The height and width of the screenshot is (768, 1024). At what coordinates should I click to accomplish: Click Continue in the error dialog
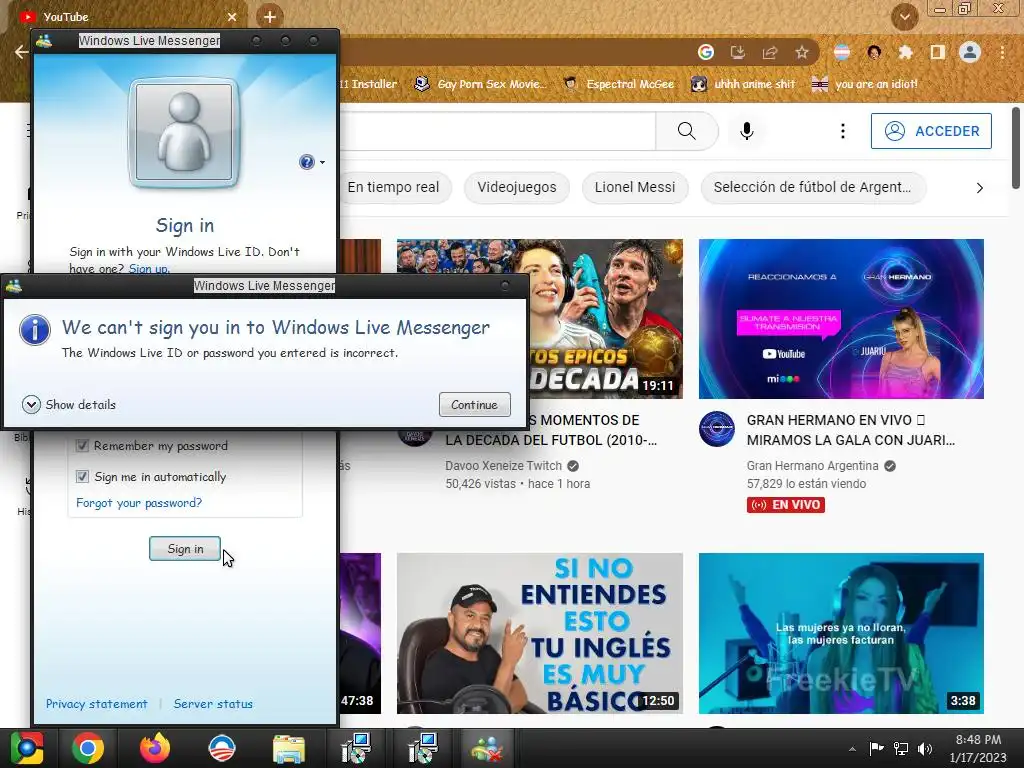tap(474, 405)
